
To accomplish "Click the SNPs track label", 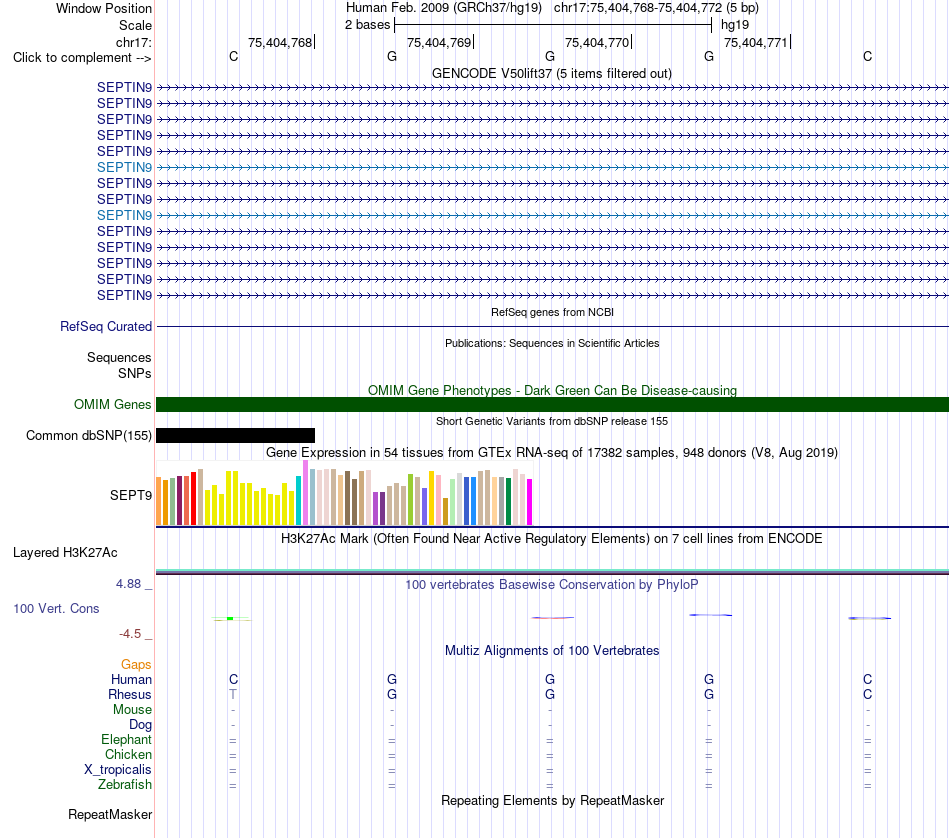I will coord(135,373).
